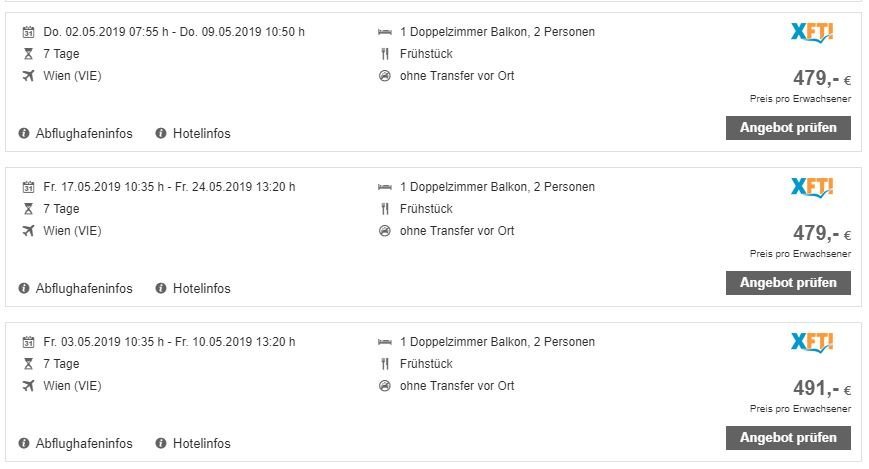Screen dimensions: 869x469
Task: Click the 491,- € price
Action: coord(820,389)
